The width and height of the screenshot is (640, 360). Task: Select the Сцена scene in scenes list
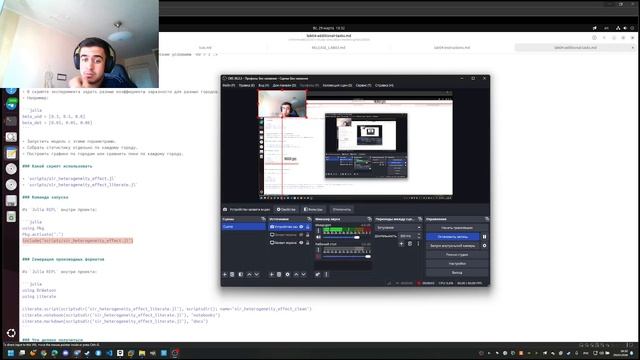point(244,227)
